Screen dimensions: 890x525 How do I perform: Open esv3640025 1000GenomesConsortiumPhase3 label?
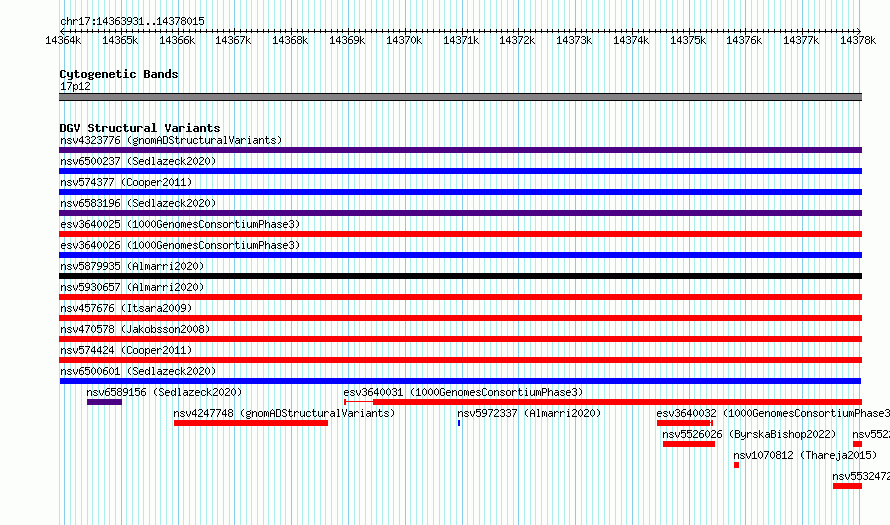(180, 224)
